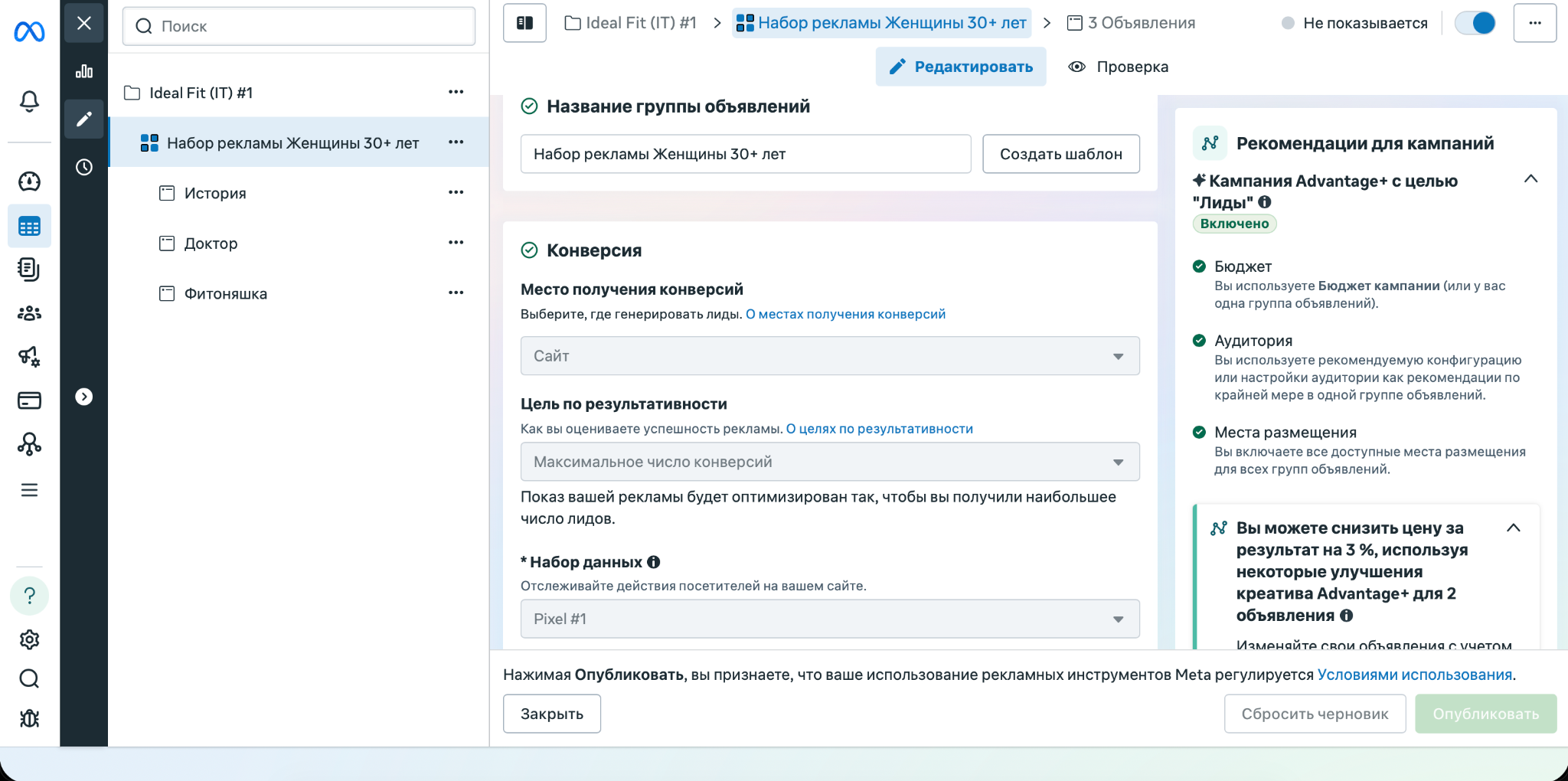Open notifications bell icon
This screenshot has height=781, width=1568.
29,101
